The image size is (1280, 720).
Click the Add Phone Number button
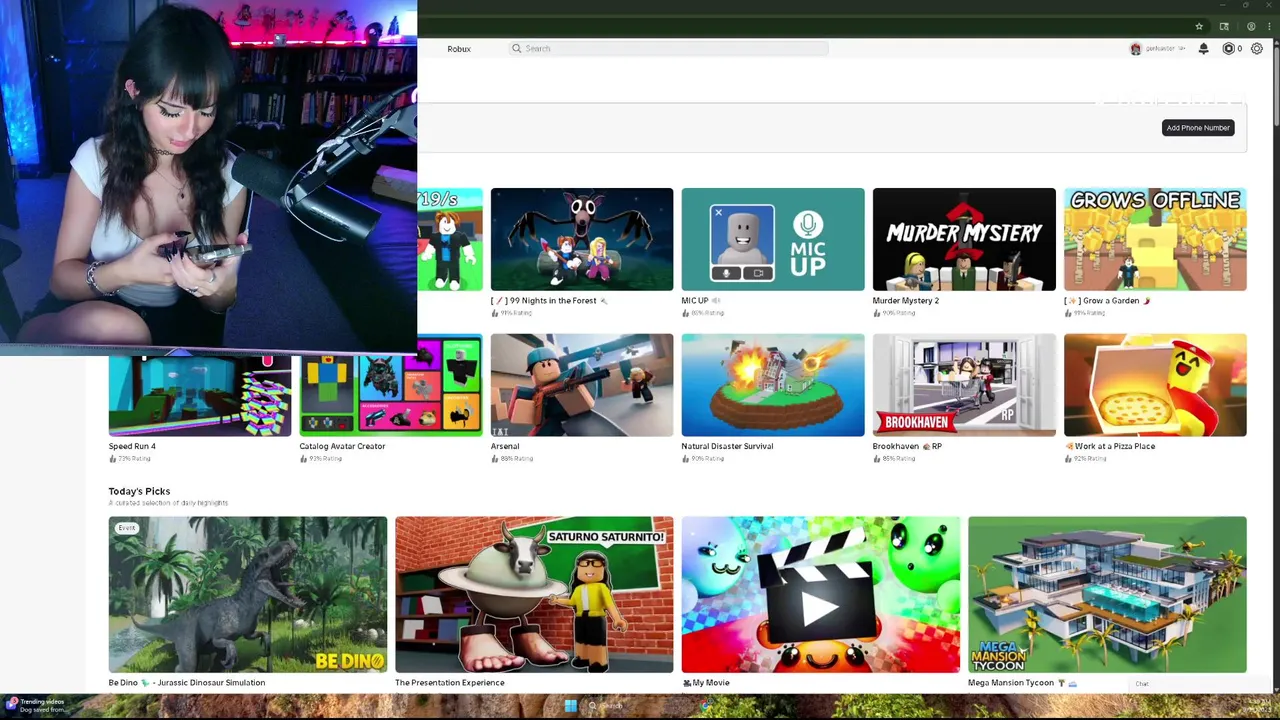point(1198,128)
